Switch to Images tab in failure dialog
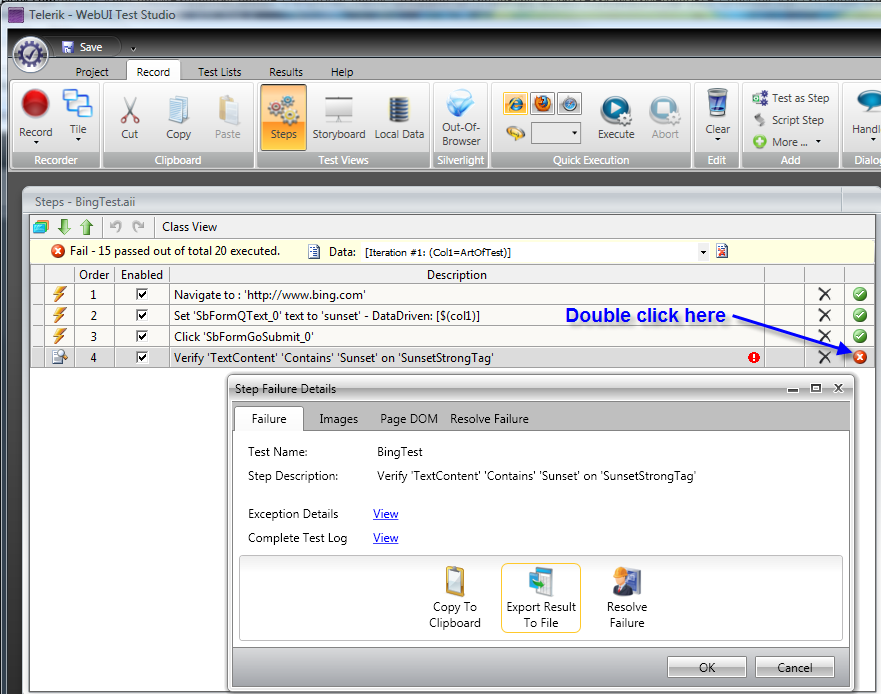 (x=339, y=419)
